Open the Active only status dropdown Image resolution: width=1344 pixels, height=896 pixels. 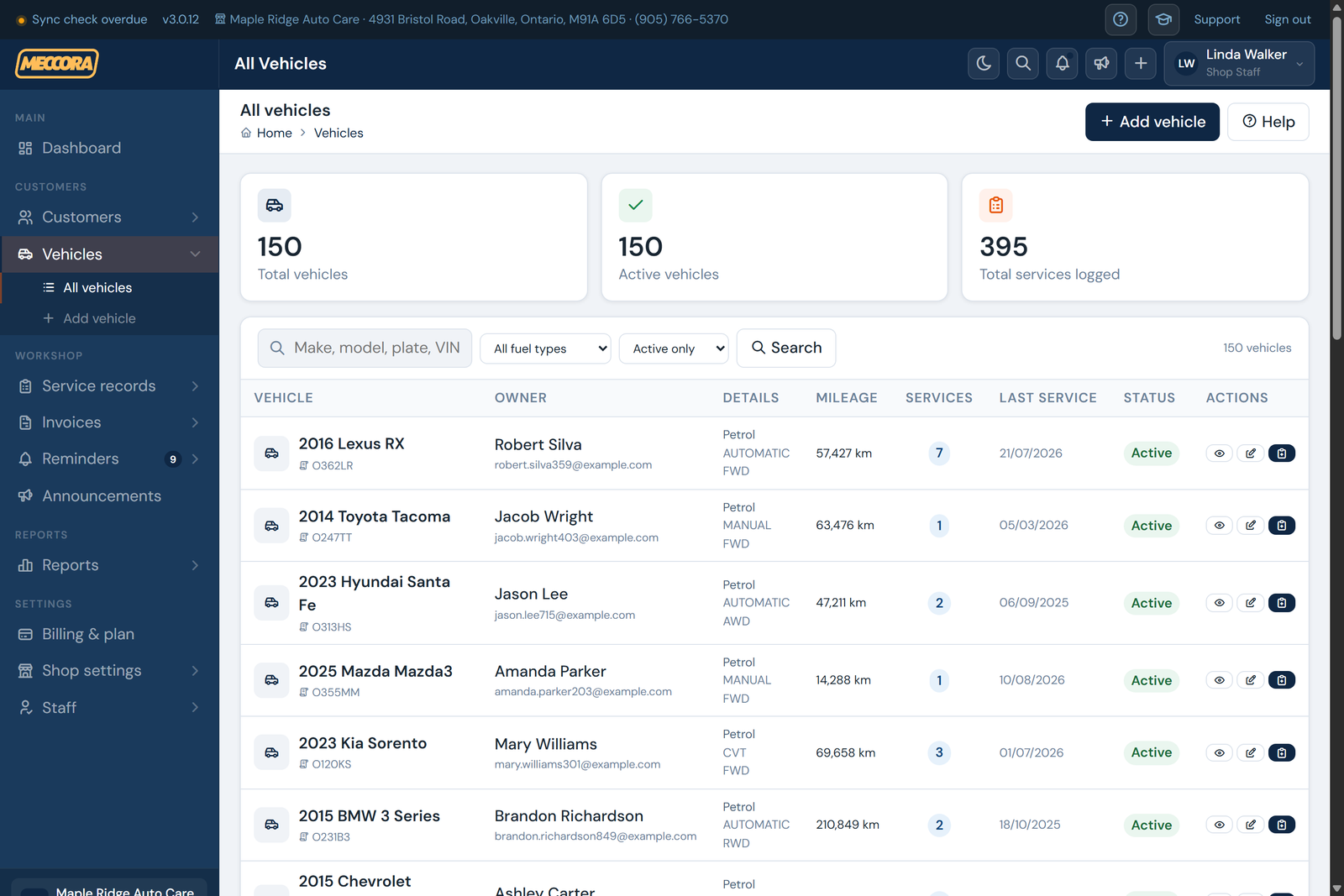point(674,348)
